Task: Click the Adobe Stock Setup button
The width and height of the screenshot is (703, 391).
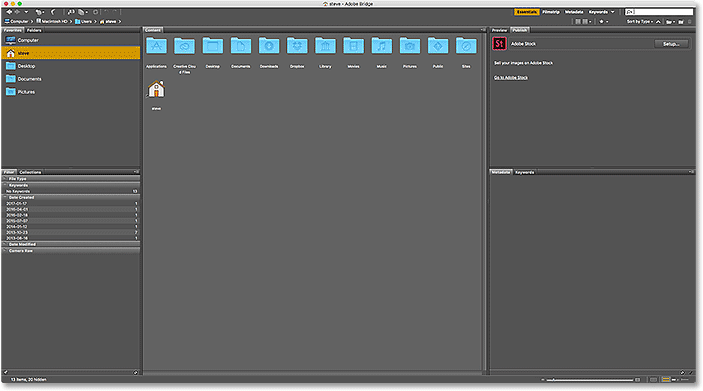Action: (x=671, y=44)
